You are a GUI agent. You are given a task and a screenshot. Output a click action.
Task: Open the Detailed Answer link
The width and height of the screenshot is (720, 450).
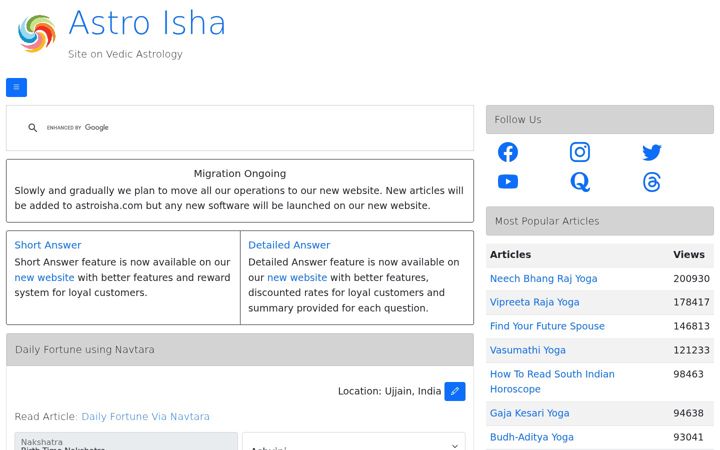289,245
